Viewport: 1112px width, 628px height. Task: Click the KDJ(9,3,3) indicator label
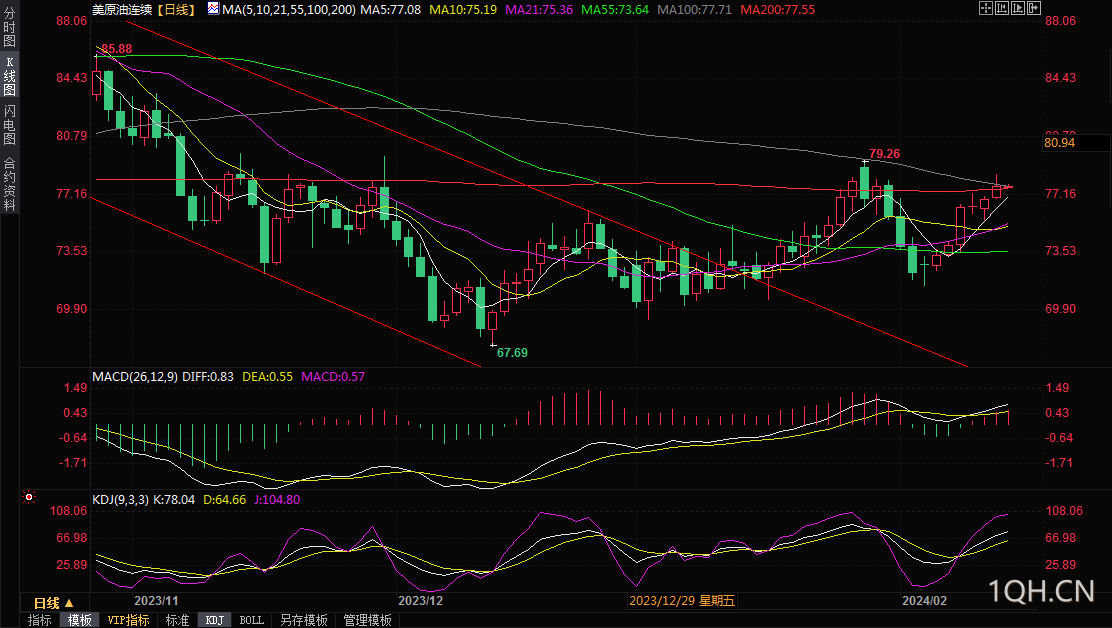(121, 500)
